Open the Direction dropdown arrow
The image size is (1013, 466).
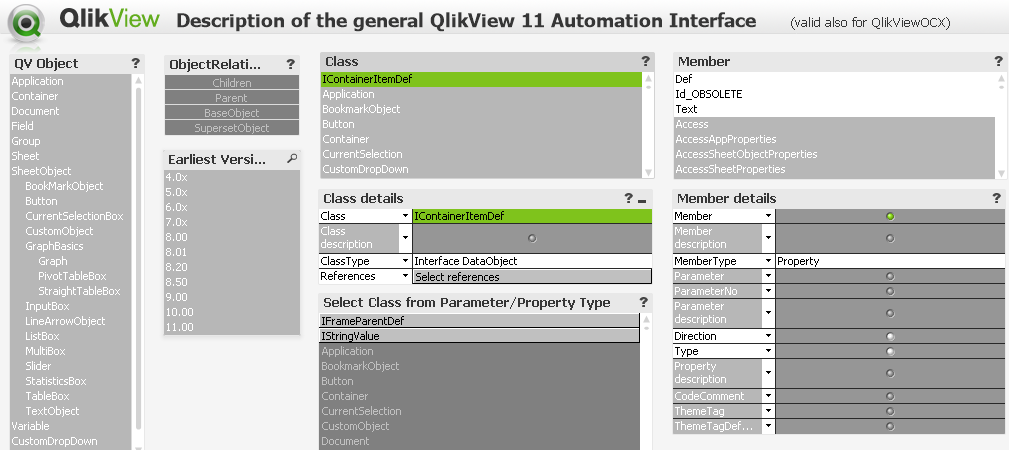click(x=768, y=336)
